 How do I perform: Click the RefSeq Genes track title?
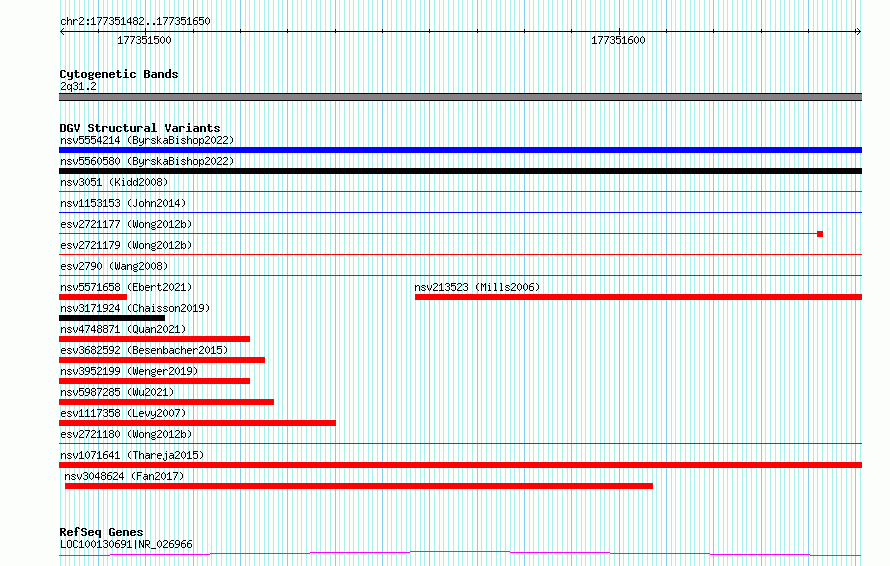[101, 532]
